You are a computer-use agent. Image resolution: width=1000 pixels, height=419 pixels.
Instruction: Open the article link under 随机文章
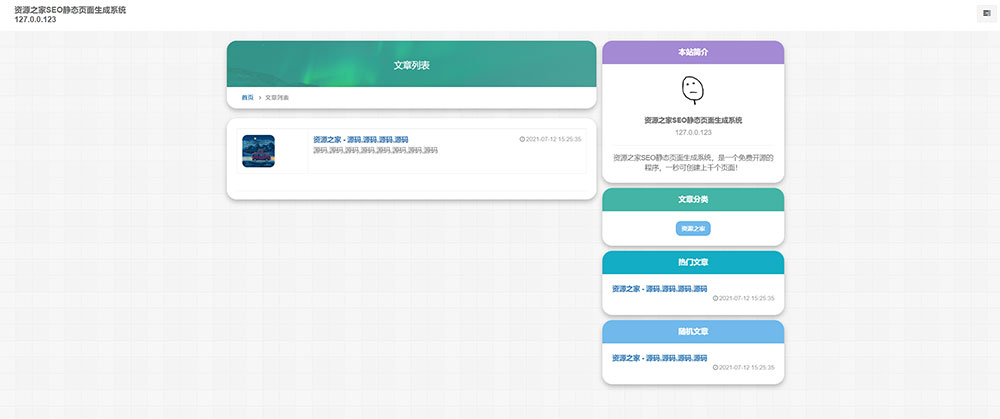[x=660, y=357]
